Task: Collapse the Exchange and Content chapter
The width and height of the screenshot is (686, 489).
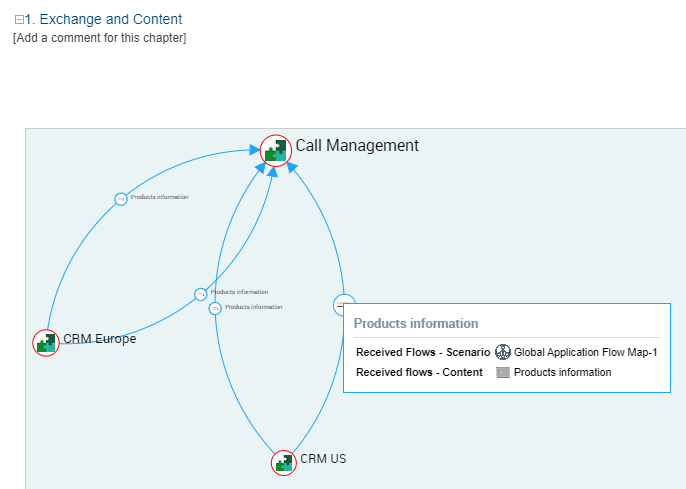Action: (x=19, y=20)
